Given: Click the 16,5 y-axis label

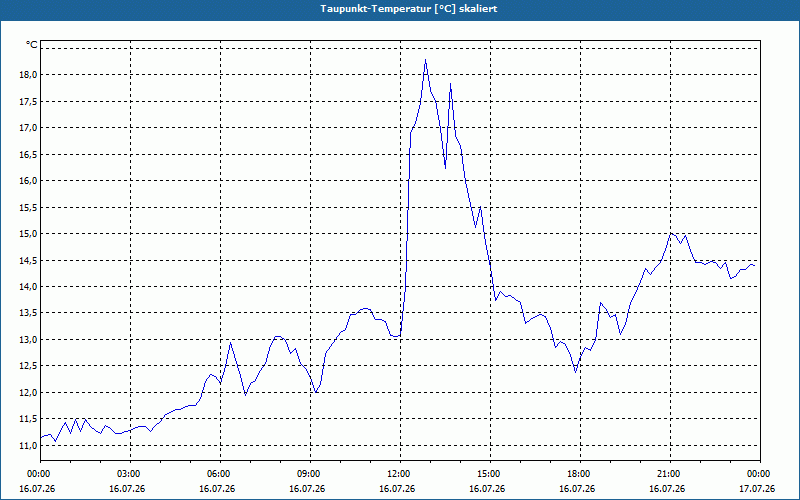Looking at the screenshot, I should click(28, 154).
